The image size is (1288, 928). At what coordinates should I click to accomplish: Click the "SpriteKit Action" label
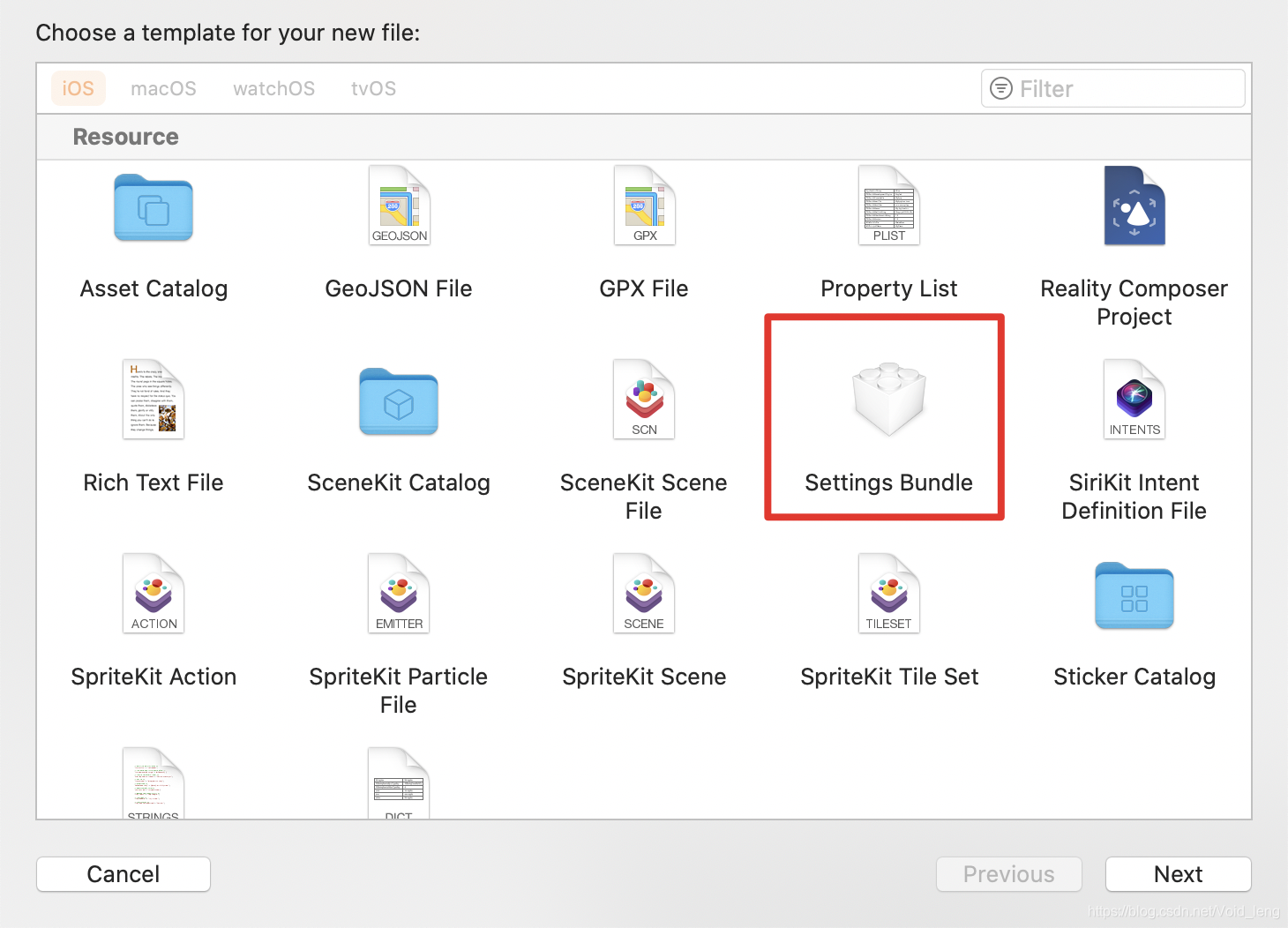point(154,677)
